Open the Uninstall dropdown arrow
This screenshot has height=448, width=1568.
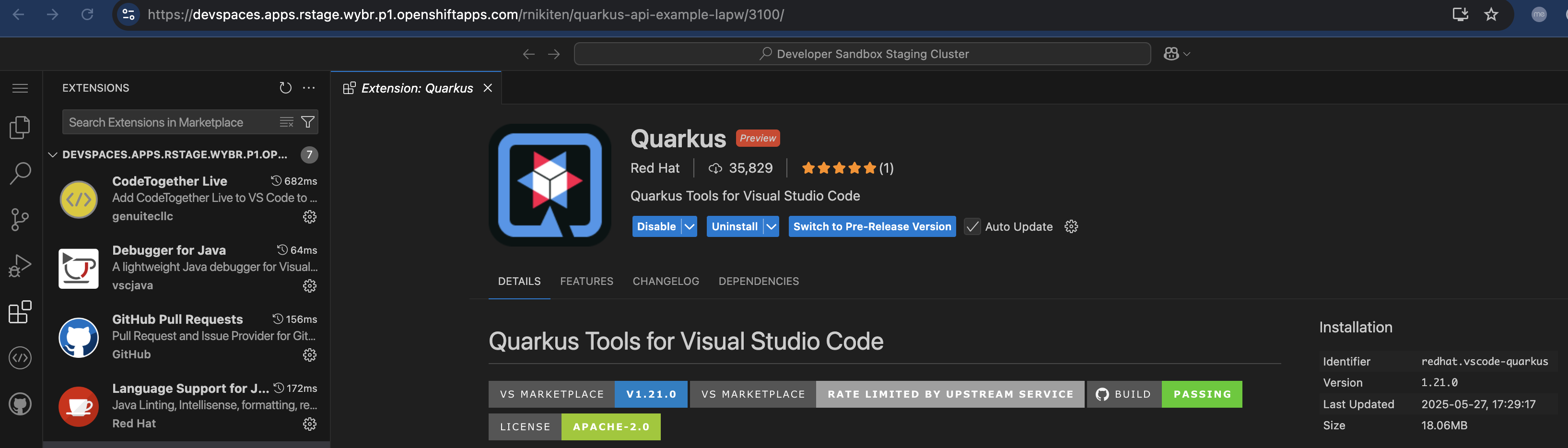point(771,226)
